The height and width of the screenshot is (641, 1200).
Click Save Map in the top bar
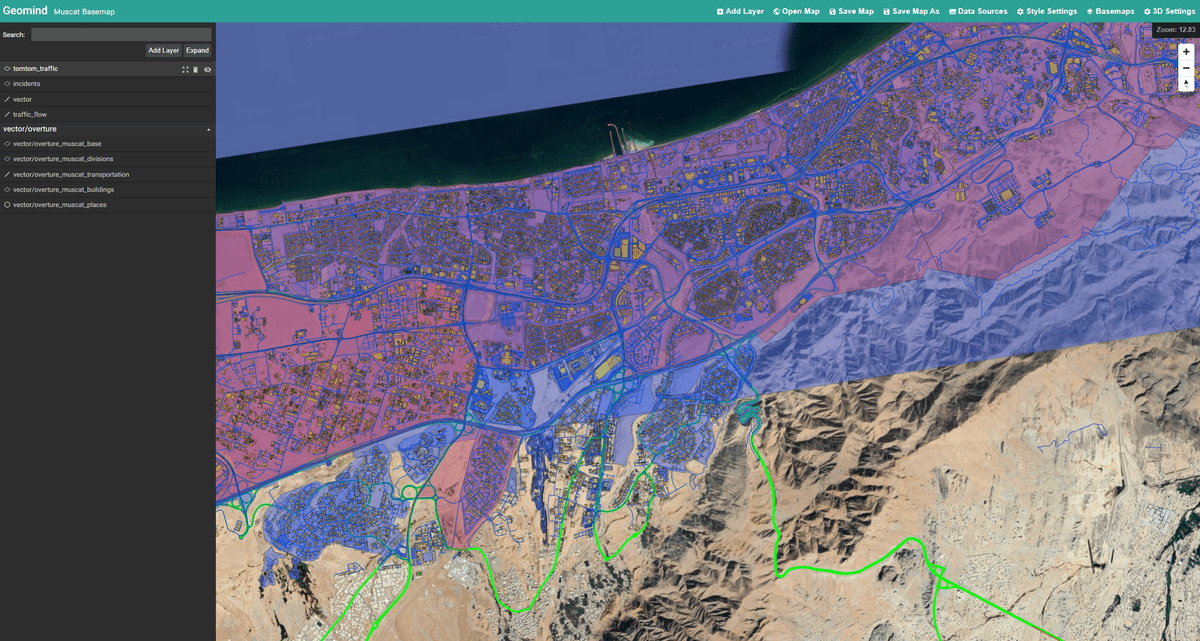(851, 11)
